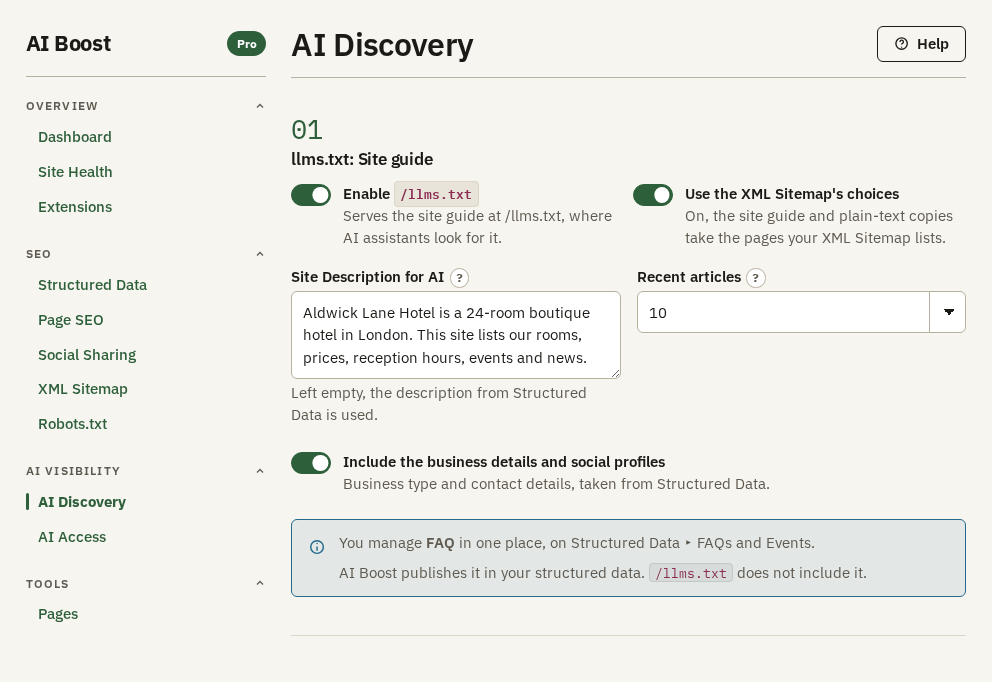Collapse the Overview sidebar section
Viewport: 992px width, 682px height.
pos(259,106)
